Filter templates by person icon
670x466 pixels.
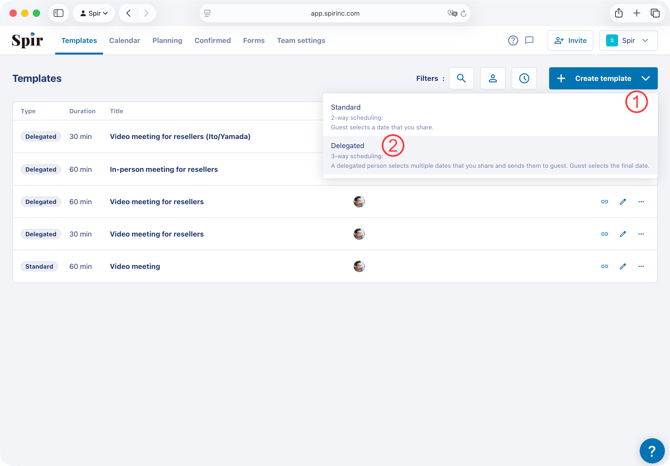pos(493,78)
